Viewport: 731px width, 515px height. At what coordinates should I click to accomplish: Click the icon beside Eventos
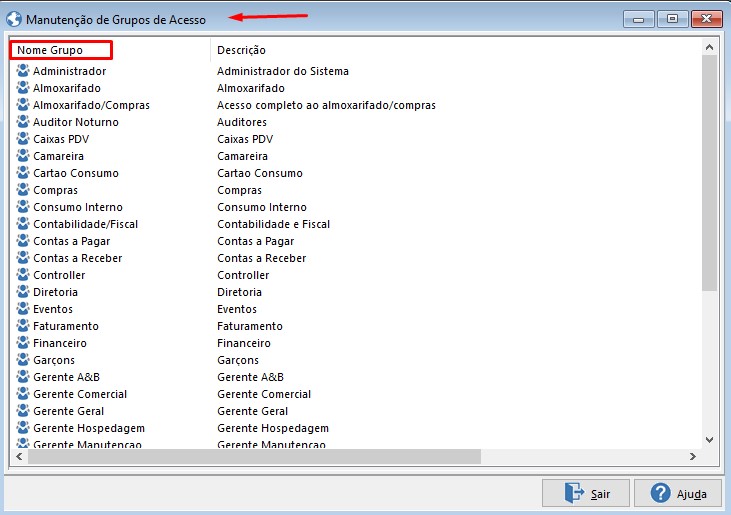[23, 309]
